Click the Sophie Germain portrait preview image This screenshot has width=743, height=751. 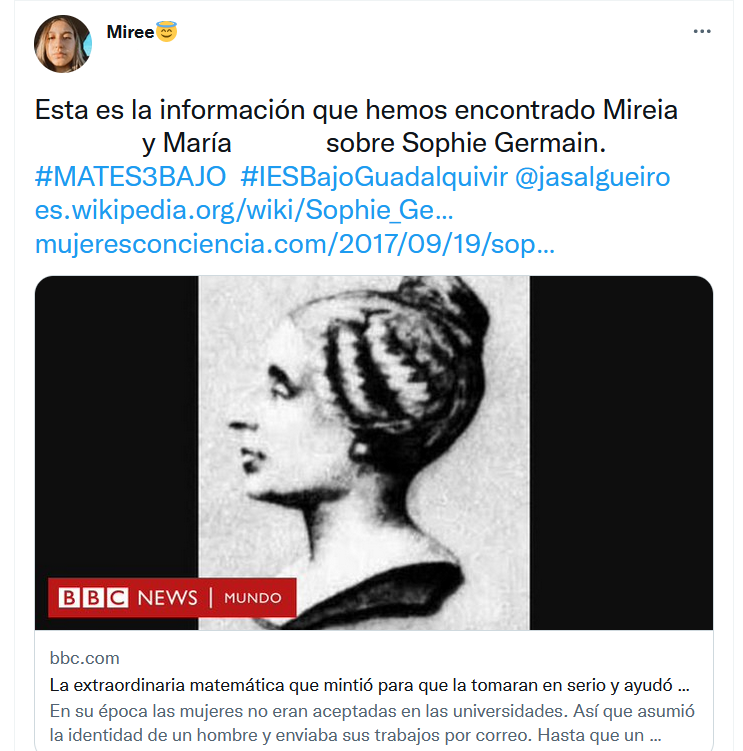coord(364,453)
